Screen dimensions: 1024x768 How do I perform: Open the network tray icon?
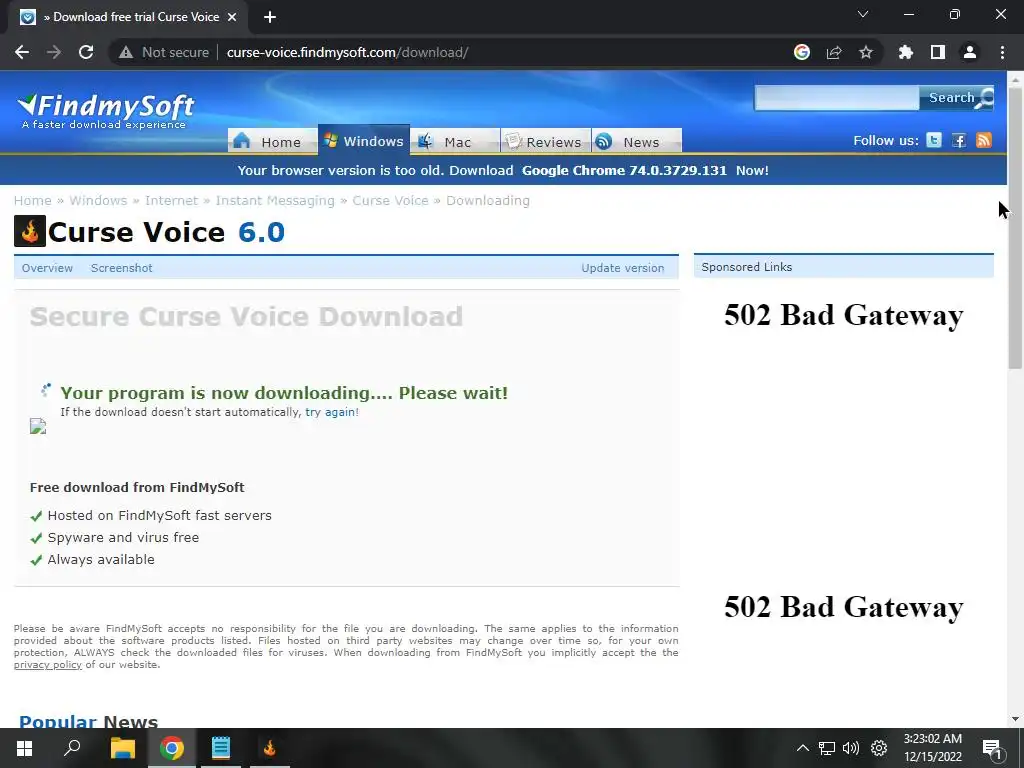pyautogui.click(x=827, y=748)
